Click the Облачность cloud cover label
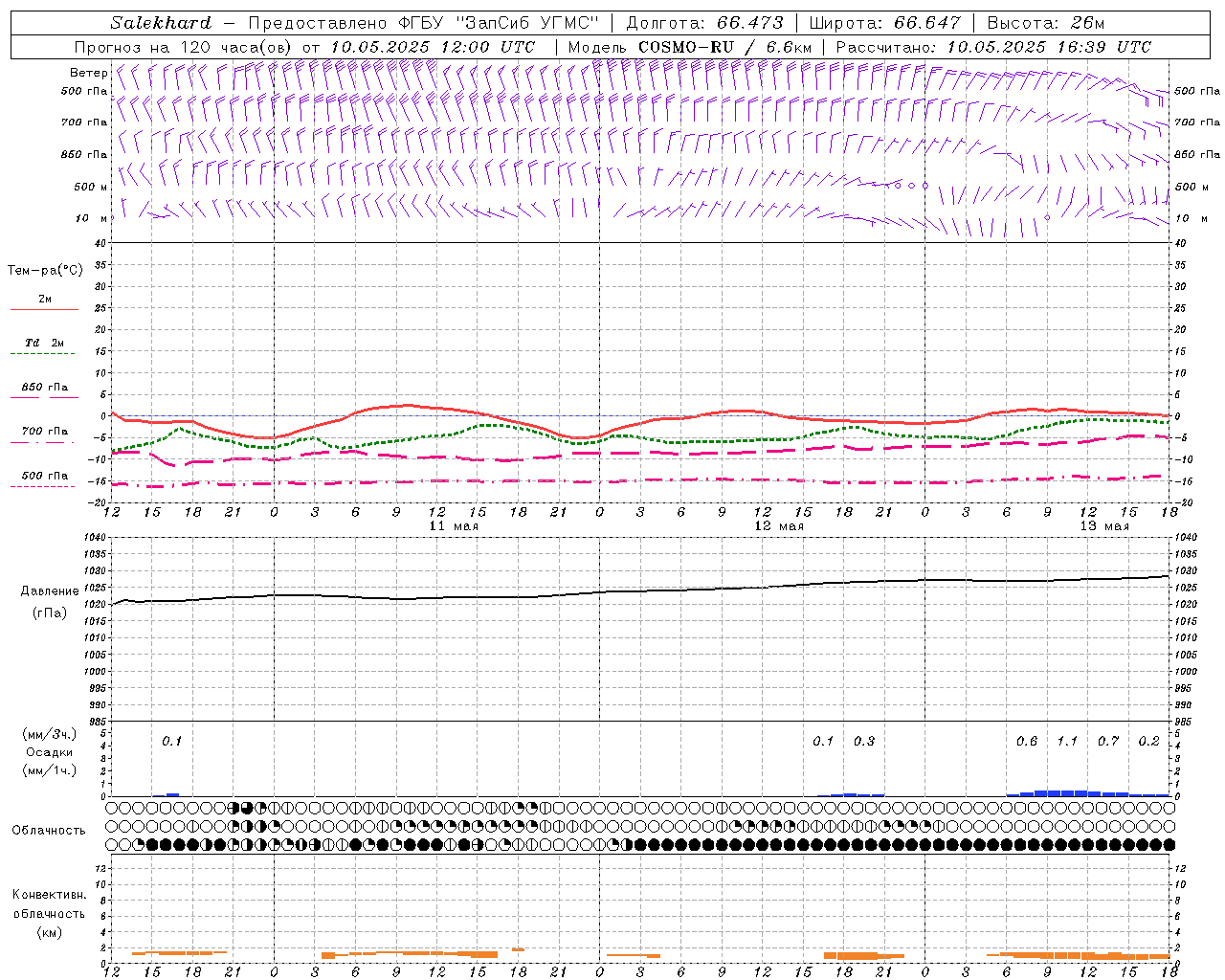The image size is (1225, 980). coord(49,831)
